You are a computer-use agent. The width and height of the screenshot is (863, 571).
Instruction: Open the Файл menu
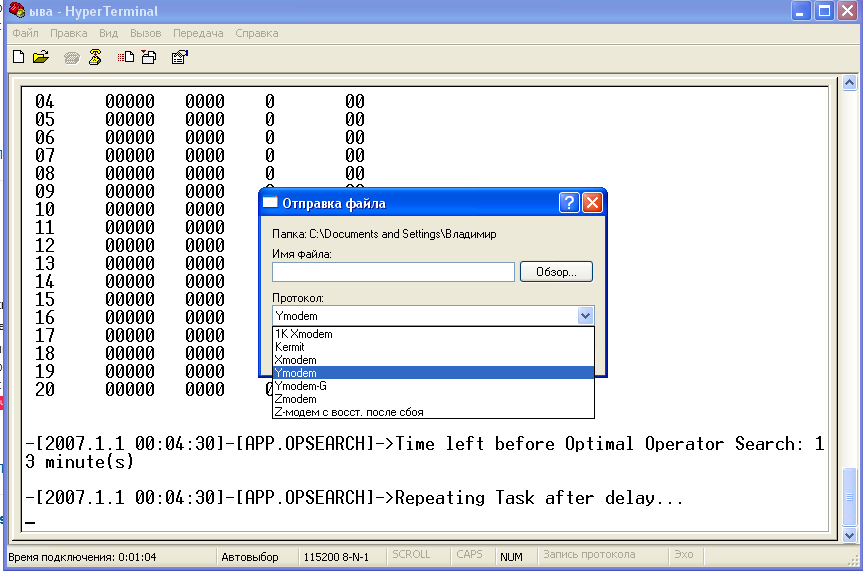point(25,33)
